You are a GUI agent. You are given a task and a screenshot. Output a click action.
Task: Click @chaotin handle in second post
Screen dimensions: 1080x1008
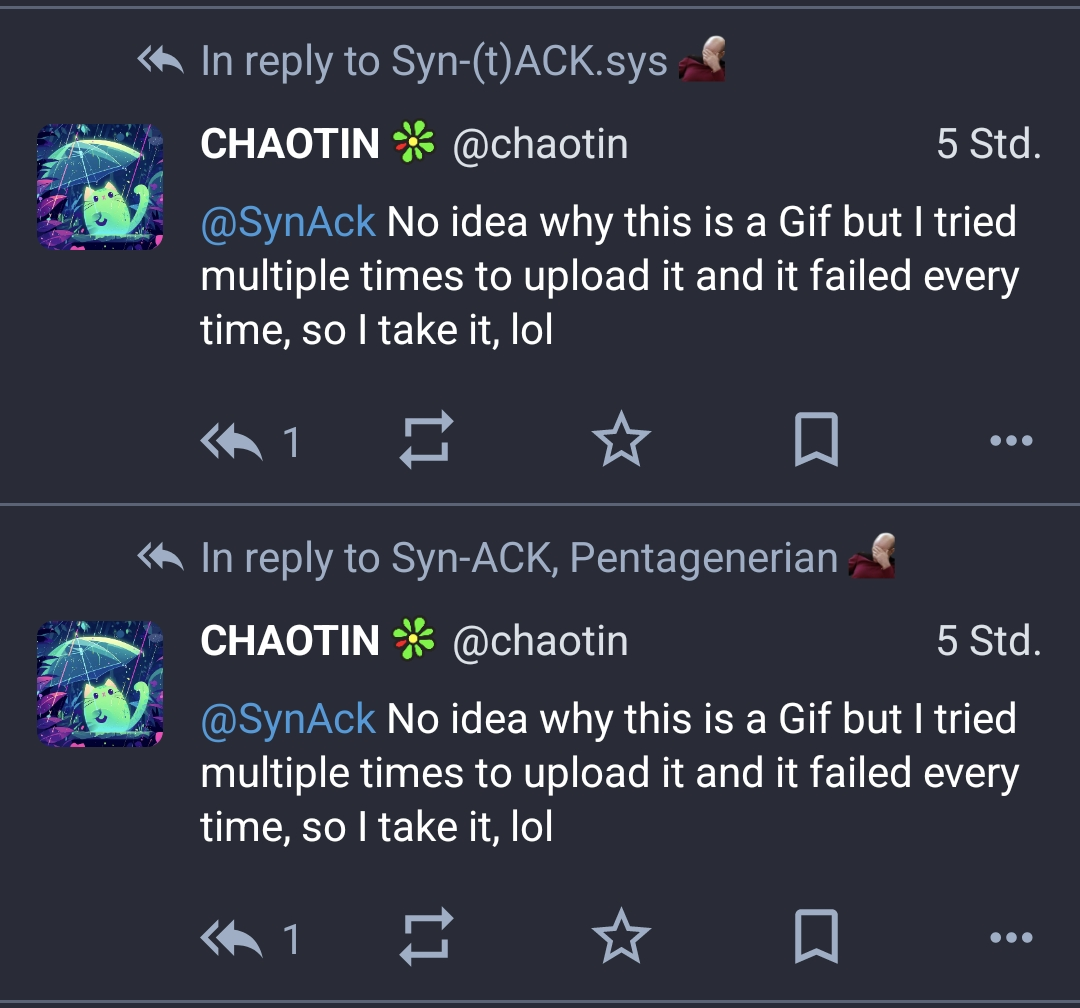pos(540,641)
